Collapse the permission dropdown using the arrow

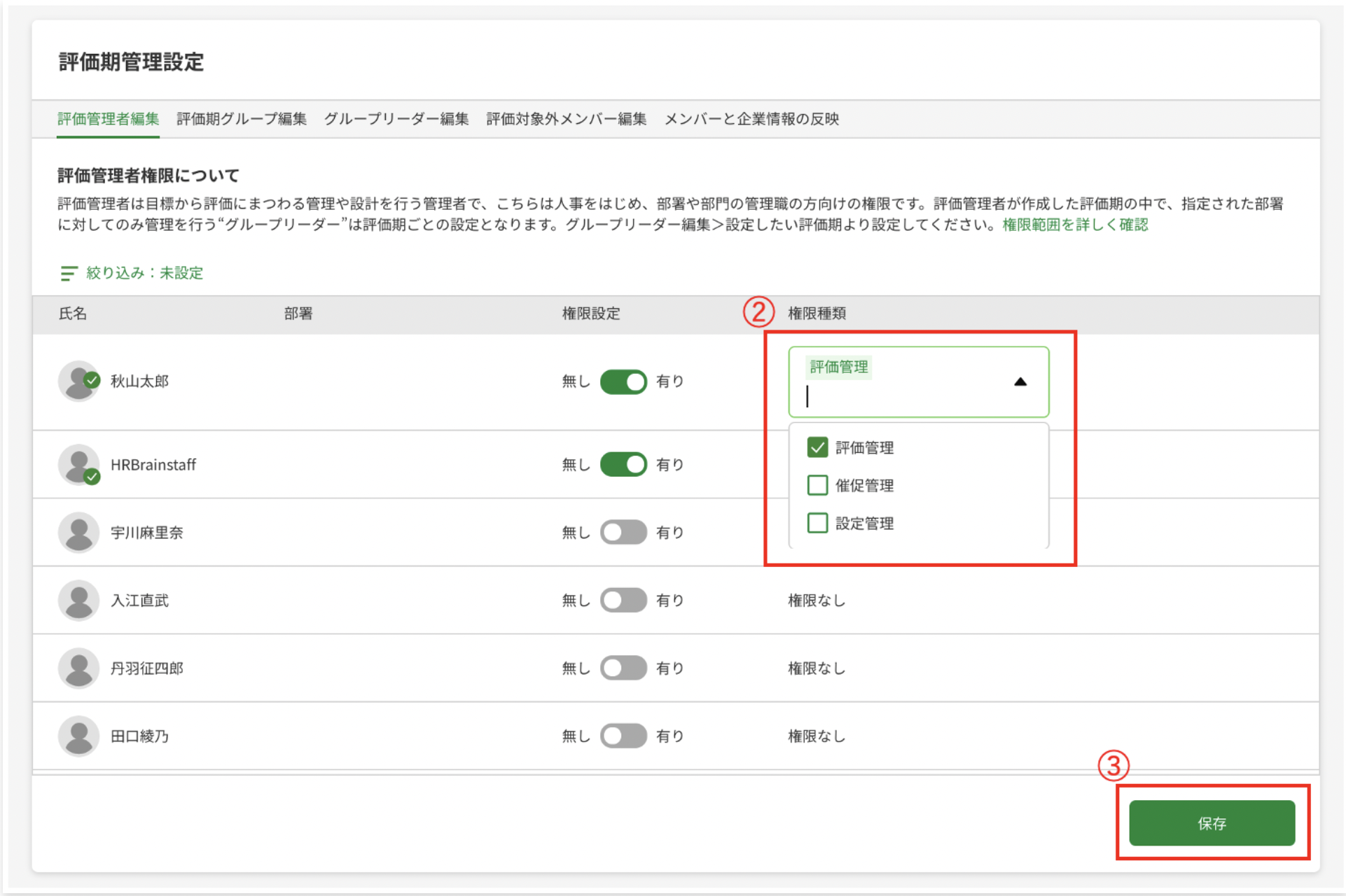[1020, 382]
